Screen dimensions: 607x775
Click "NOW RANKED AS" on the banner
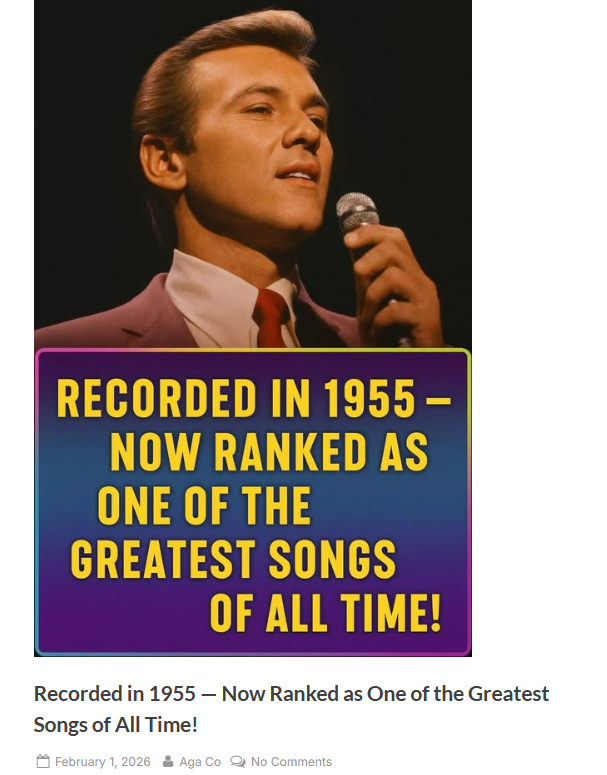[x=268, y=453]
